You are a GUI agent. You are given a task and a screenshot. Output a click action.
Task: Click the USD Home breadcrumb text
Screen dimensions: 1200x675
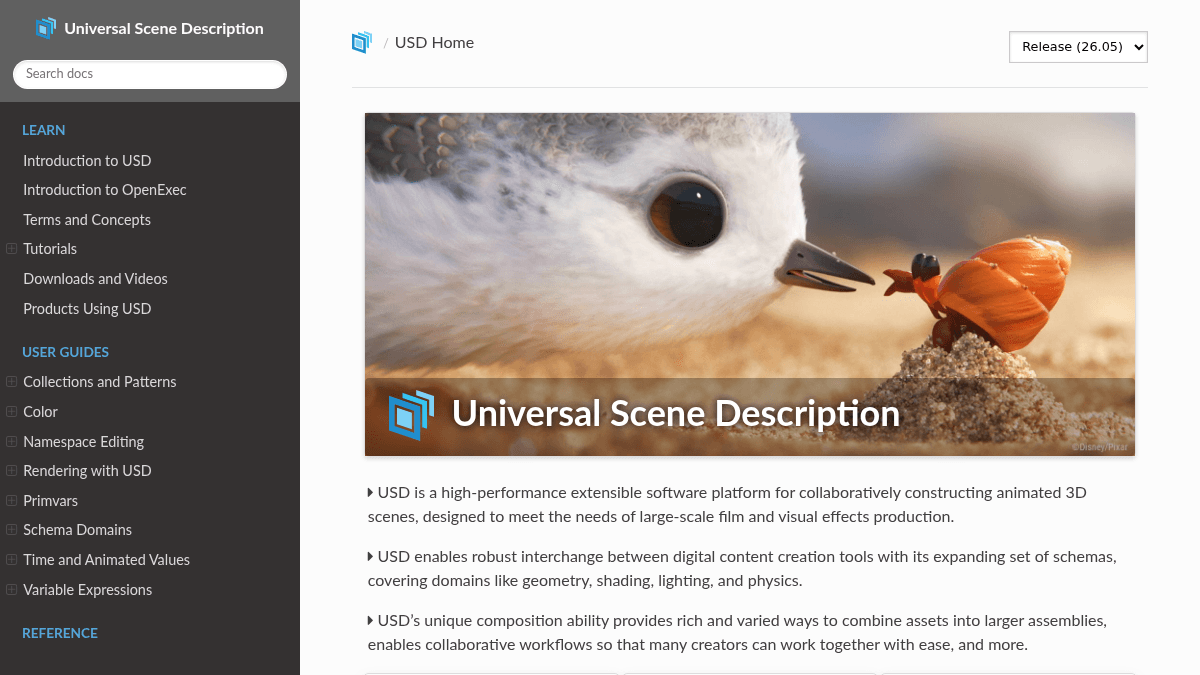[434, 43]
